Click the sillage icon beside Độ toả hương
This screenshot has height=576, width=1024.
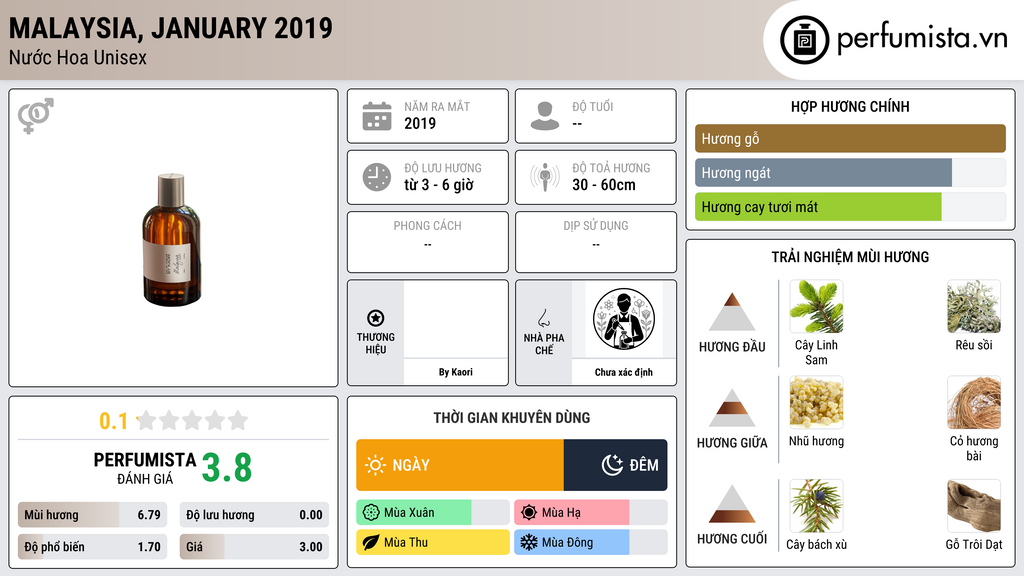(x=545, y=177)
